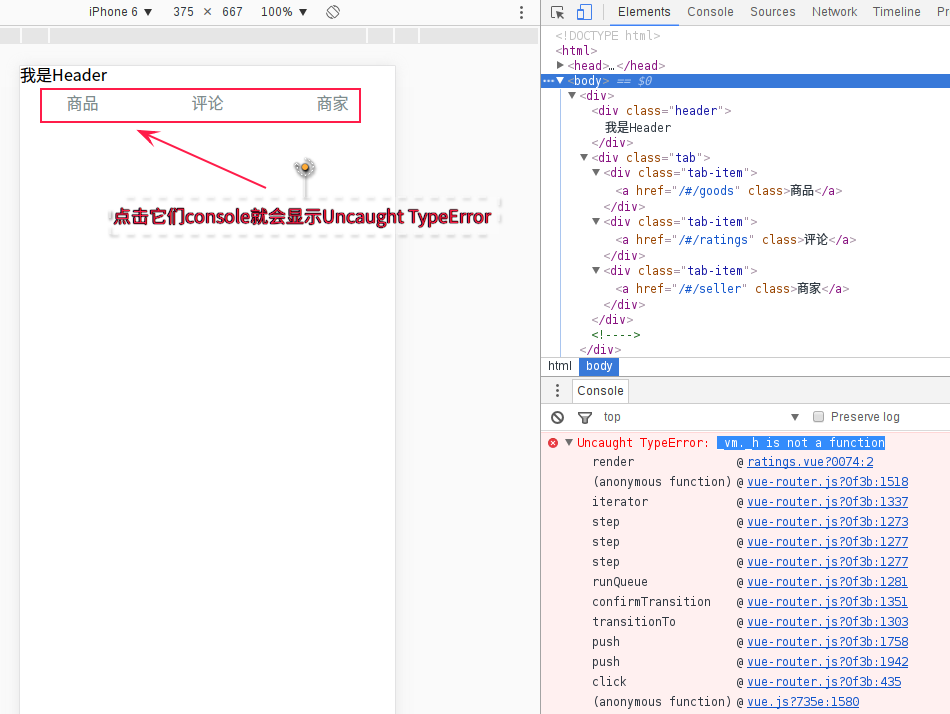Switch to the Network tab
Viewport: 950px width, 714px height.
pyautogui.click(x=834, y=12)
